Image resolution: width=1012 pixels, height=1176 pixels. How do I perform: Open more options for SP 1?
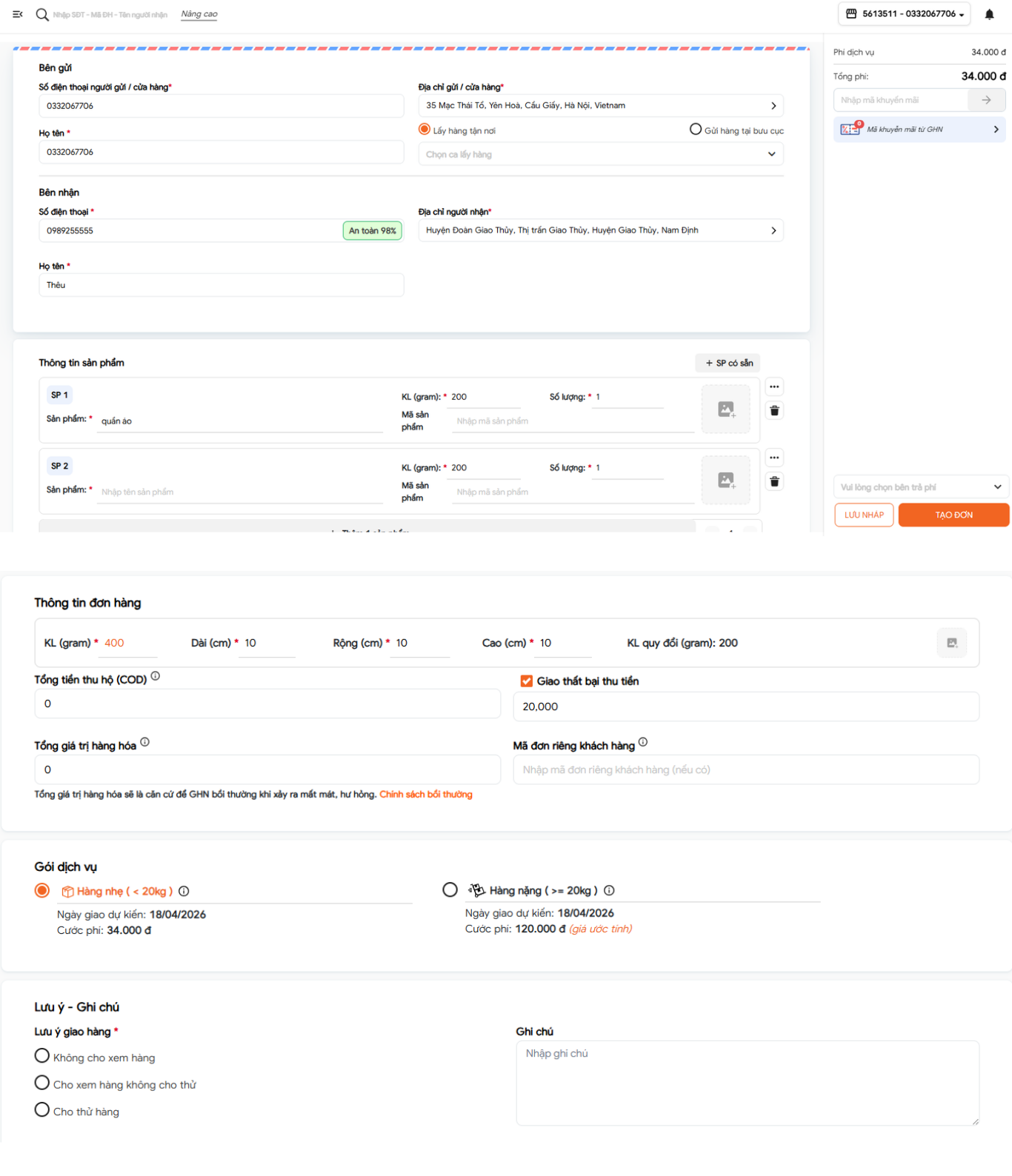[774, 387]
